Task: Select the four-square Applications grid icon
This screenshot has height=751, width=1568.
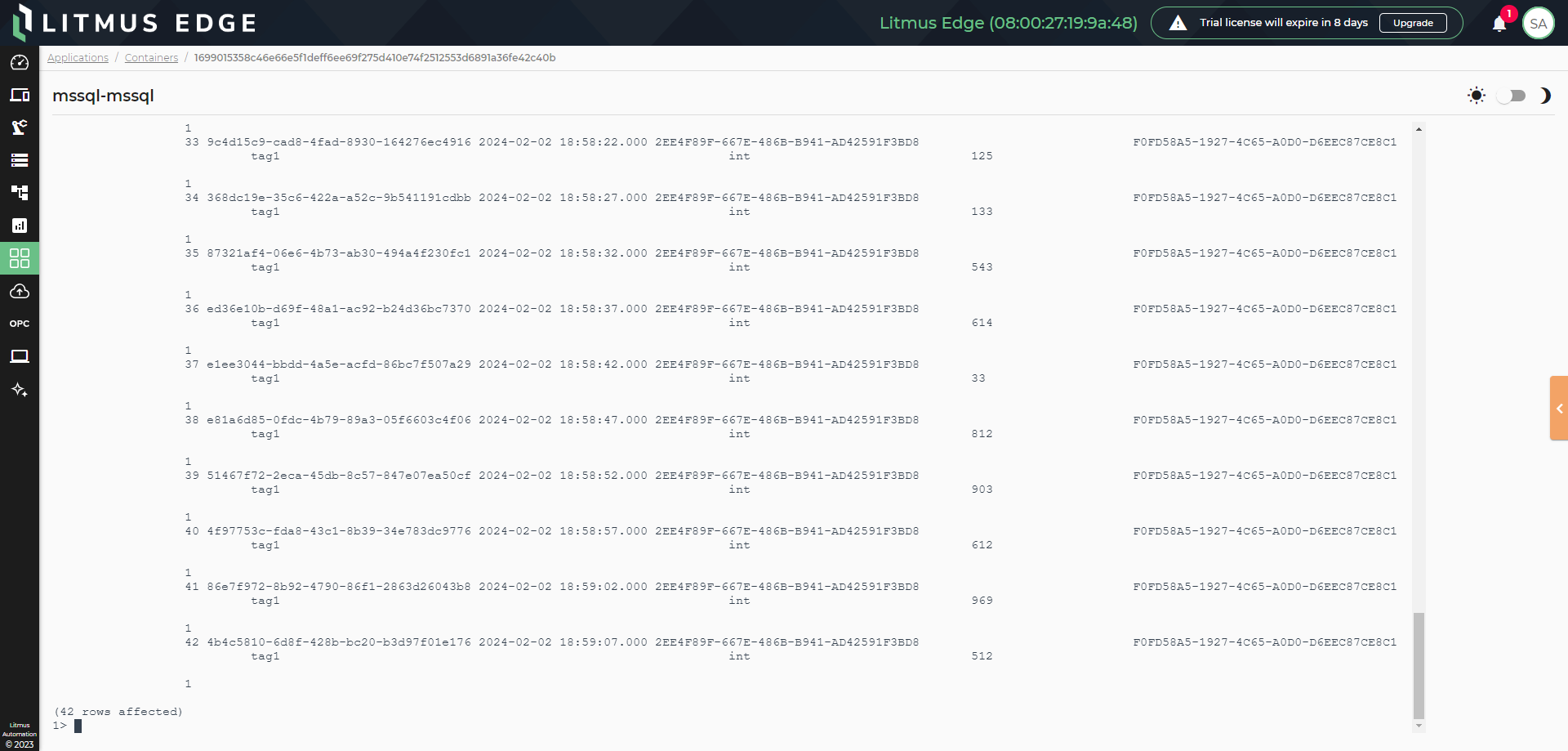Action: (x=20, y=258)
